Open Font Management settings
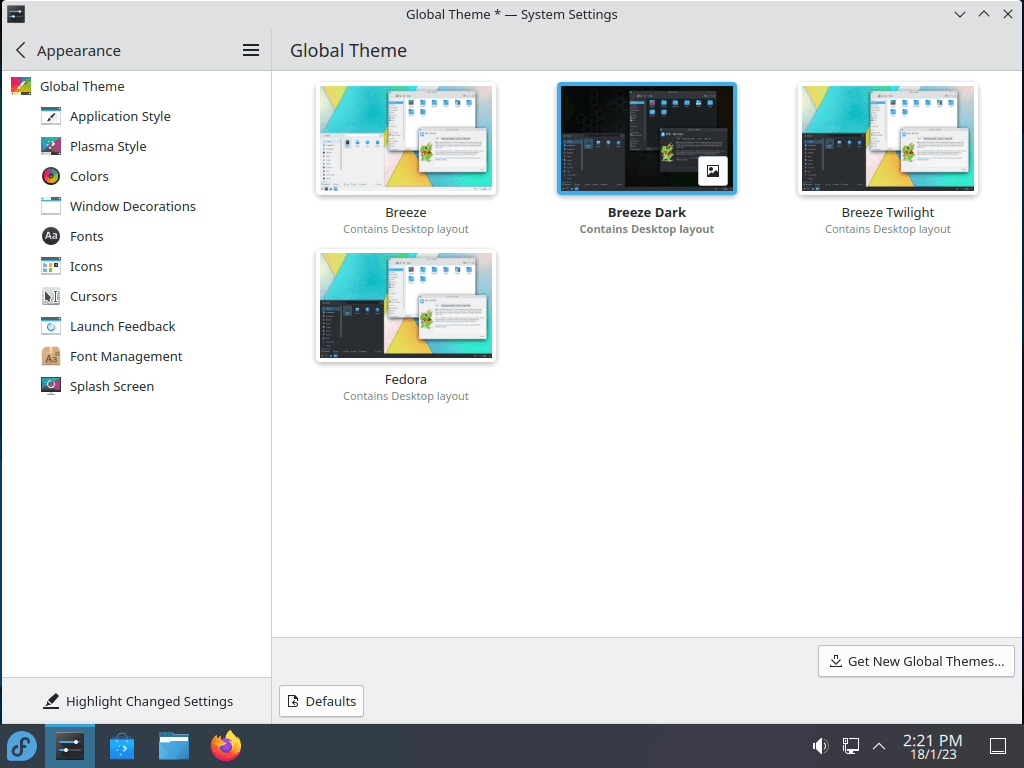 pyautogui.click(x=126, y=356)
